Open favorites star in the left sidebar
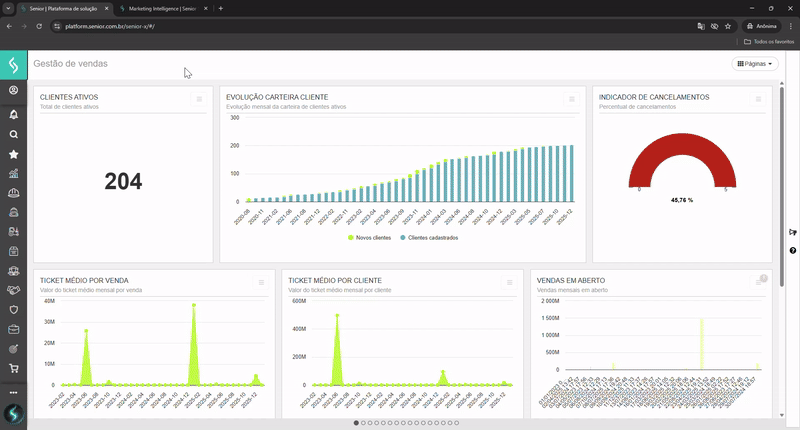This screenshot has height=430, width=800. (x=14, y=154)
